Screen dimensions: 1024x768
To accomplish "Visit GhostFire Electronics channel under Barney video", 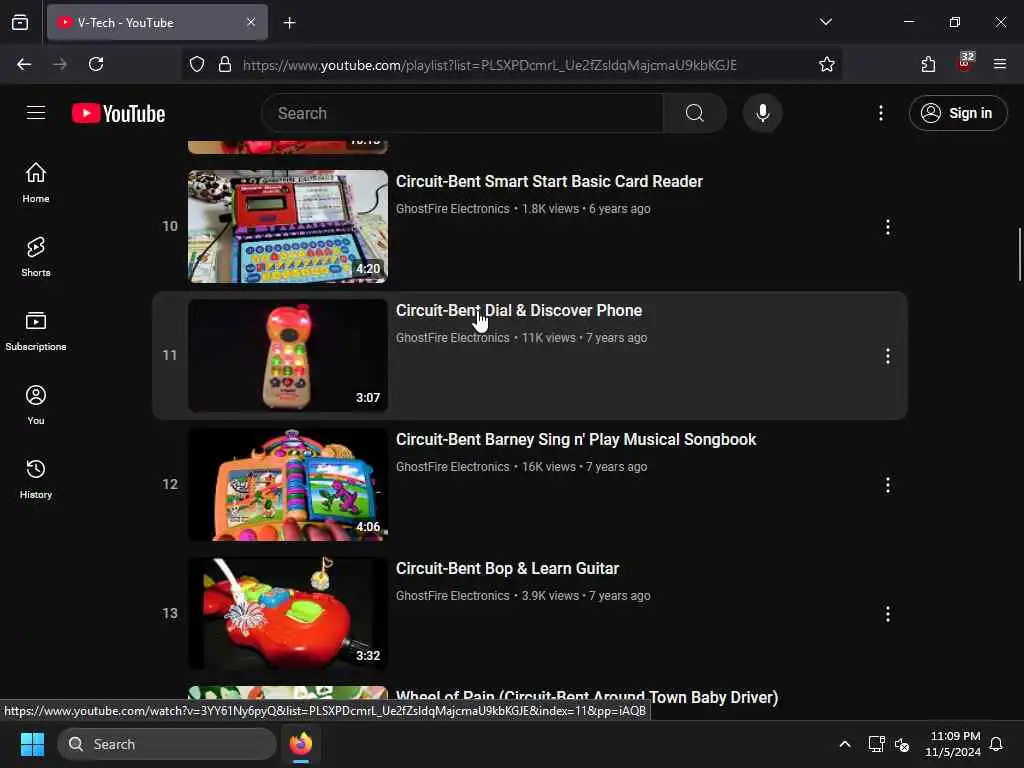I will pyautogui.click(x=453, y=467).
